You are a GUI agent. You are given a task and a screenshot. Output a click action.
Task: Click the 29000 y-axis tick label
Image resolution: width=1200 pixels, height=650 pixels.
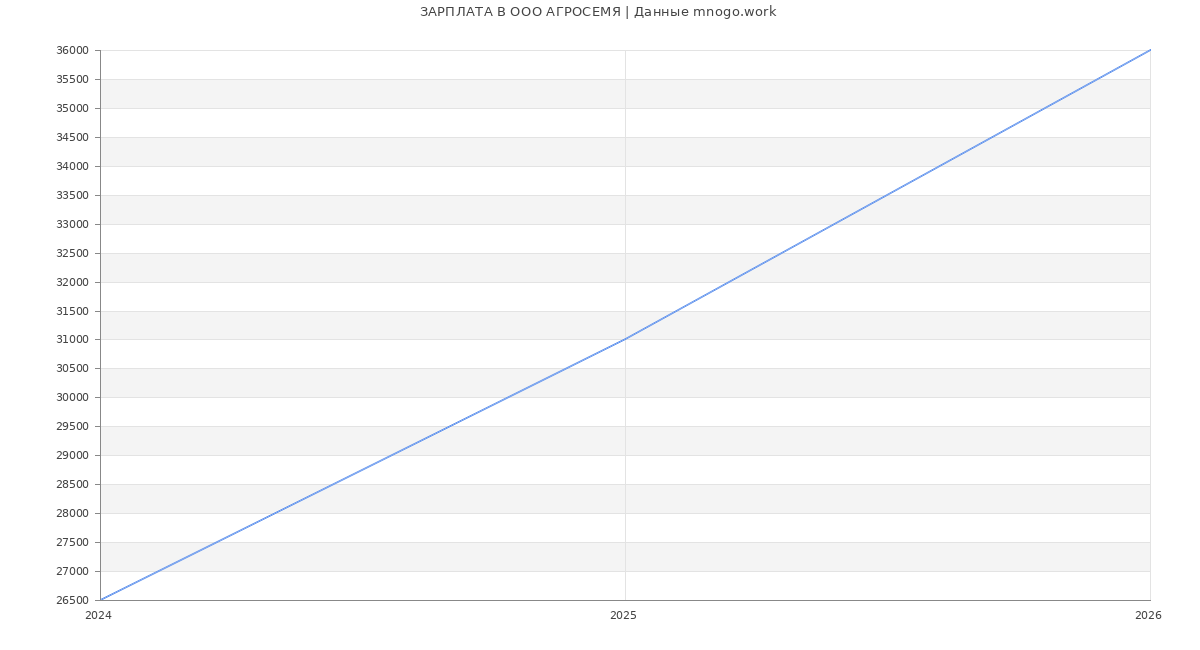tap(72, 455)
